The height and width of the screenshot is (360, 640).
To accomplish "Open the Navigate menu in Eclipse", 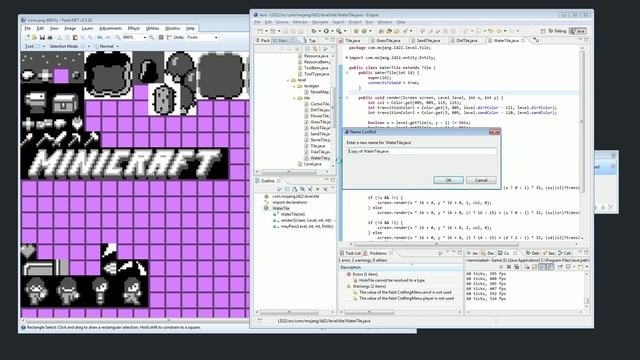I will pyautogui.click(x=320, y=22).
